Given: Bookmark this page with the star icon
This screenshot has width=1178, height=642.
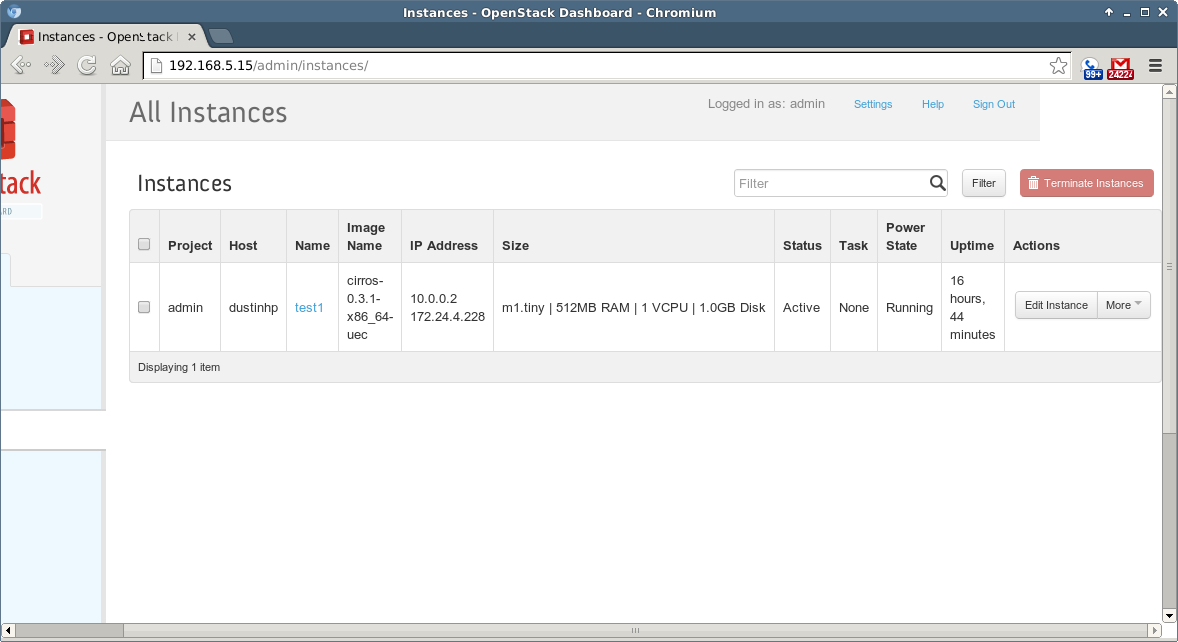Looking at the screenshot, I should [x=1058, y=66].
